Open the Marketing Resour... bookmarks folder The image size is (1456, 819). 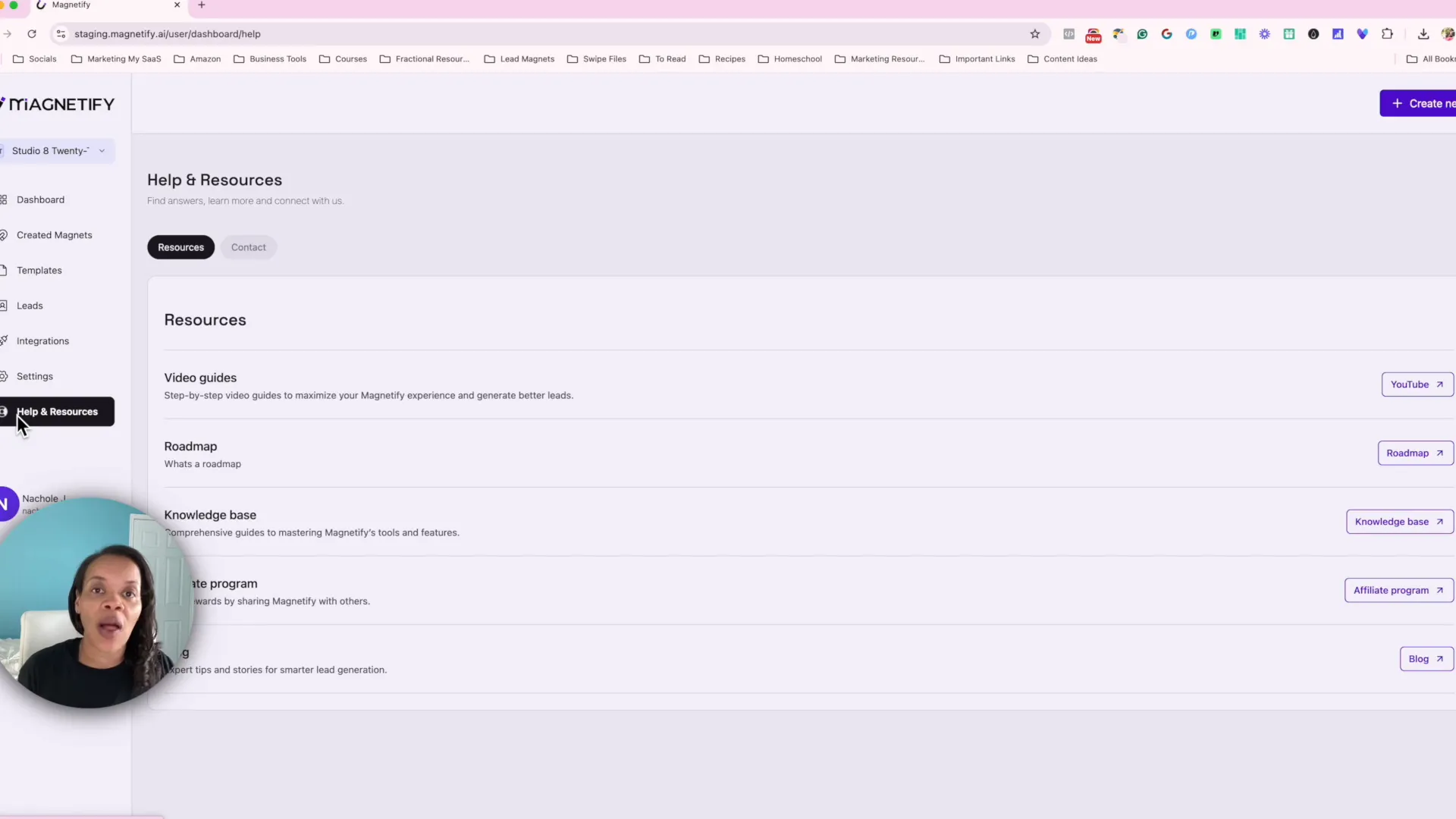click(x=880, y=59)
